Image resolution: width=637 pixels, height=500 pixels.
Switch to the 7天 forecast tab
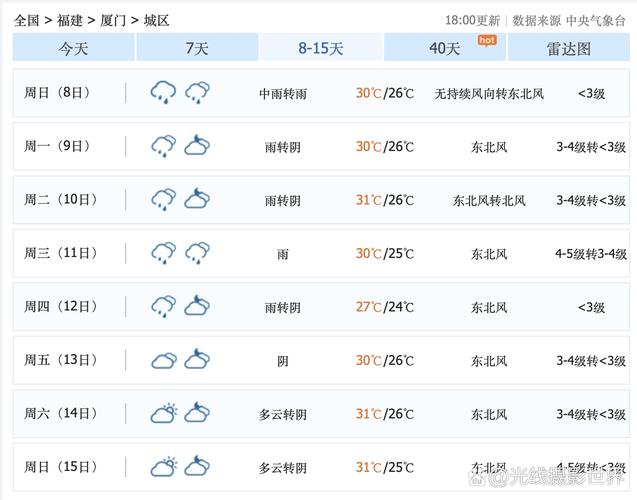[197, 48]
